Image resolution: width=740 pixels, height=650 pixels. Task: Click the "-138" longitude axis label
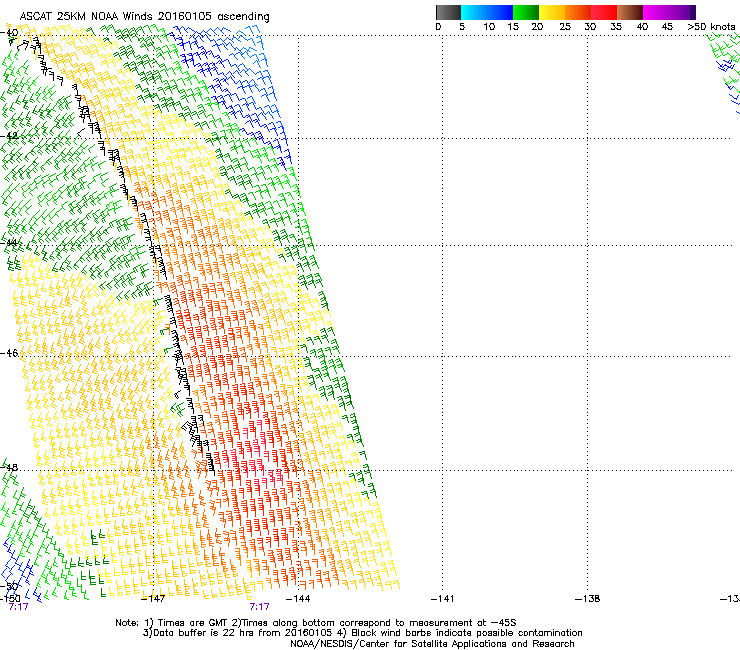point(588,599)
